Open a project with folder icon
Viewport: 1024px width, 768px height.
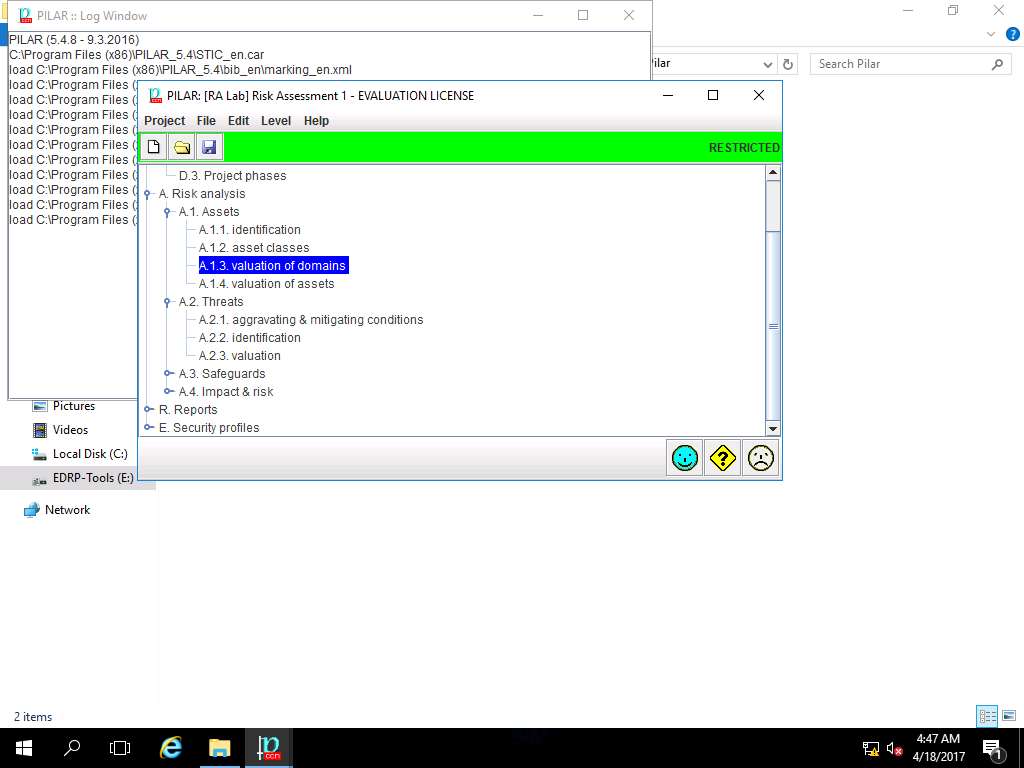182,147
